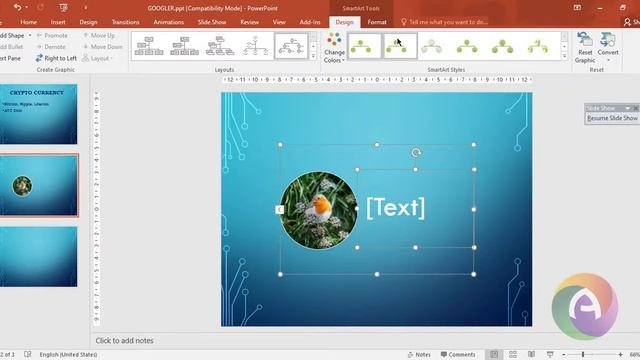The height and width of the screenshot is (360, 640).
Task: Click the Tell me search box
Action: 444,22
